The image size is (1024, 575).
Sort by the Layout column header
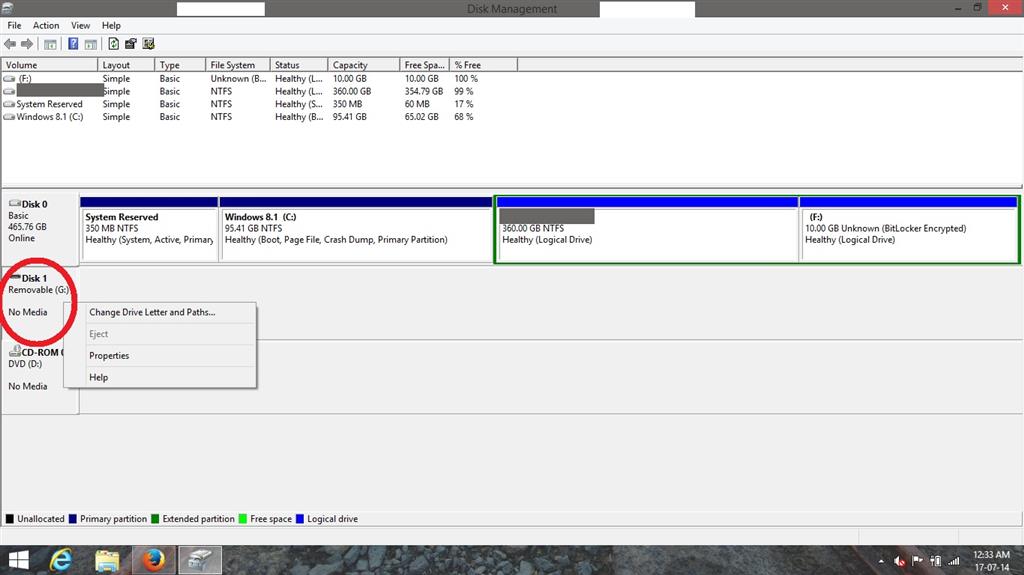pos(126,65)
